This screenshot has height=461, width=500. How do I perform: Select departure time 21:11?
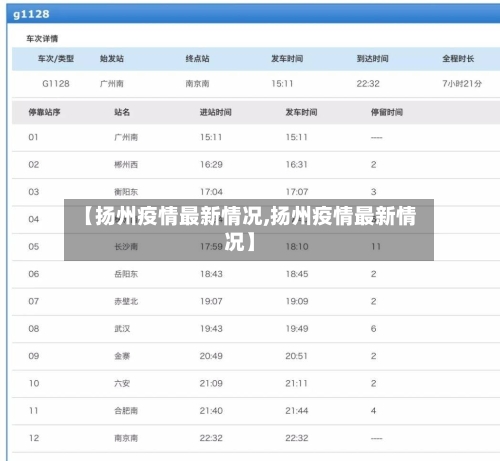(x=296, y=383)
